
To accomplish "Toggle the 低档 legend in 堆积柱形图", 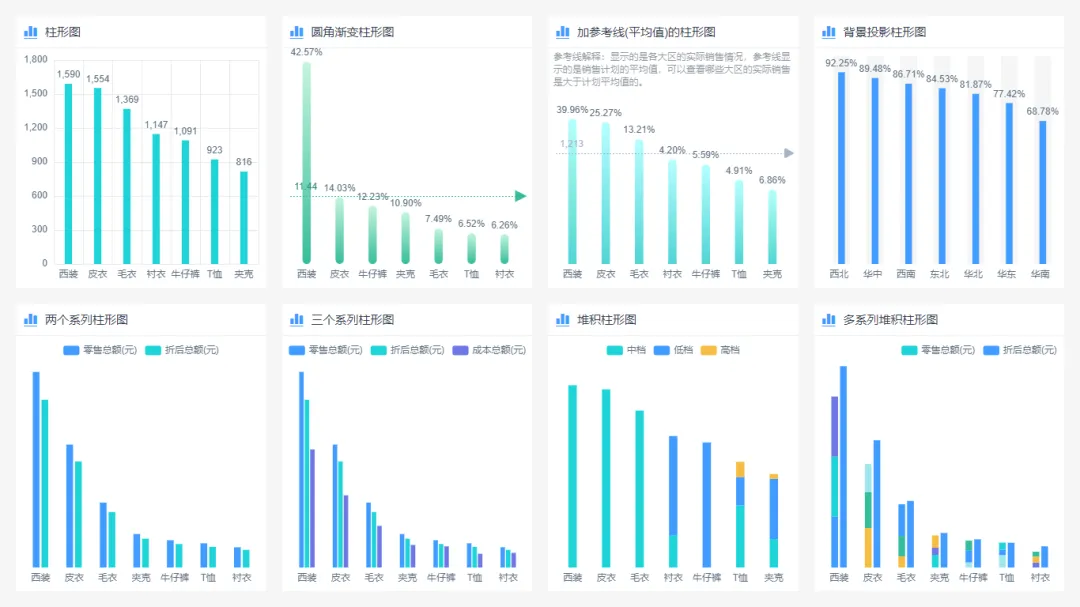I will click(673, 350).
